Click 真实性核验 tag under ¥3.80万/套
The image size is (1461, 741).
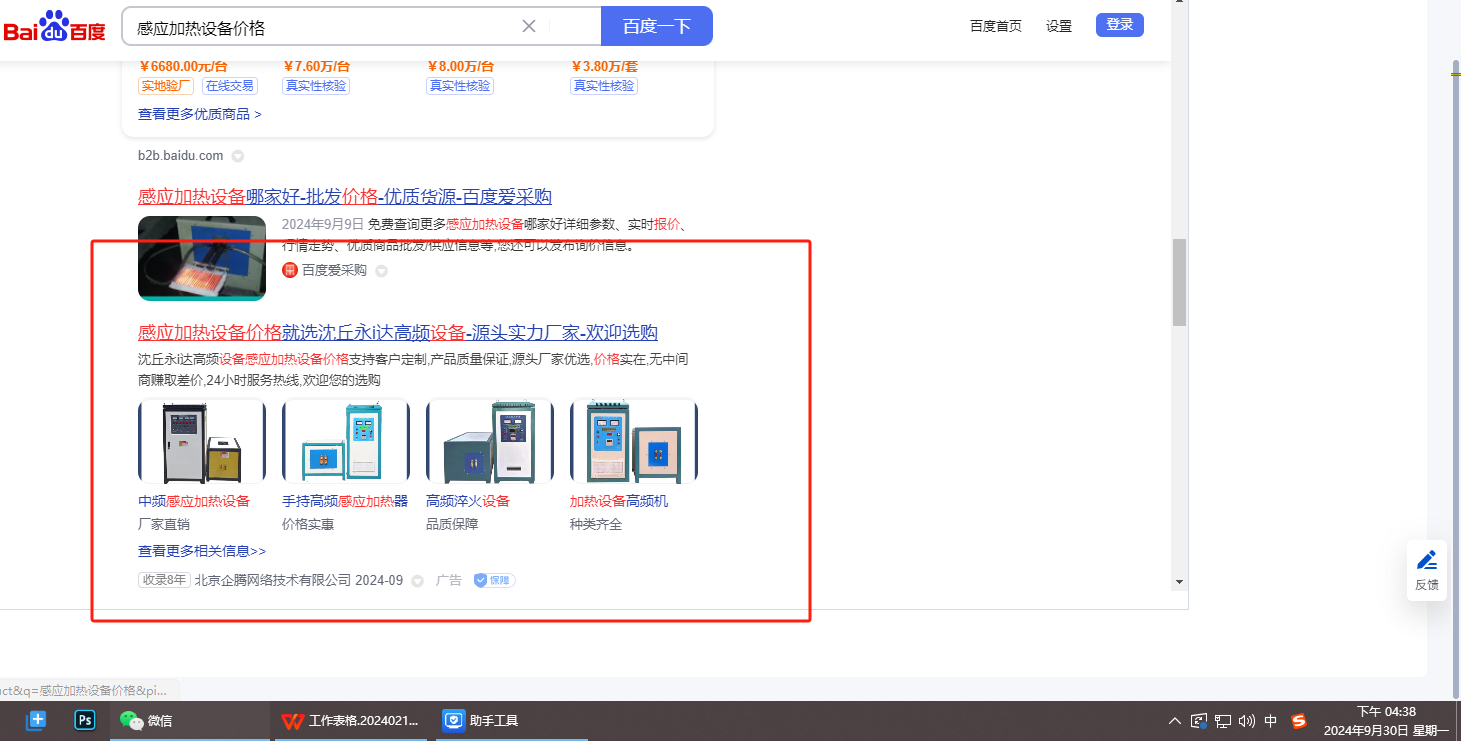tap(604, 86)
